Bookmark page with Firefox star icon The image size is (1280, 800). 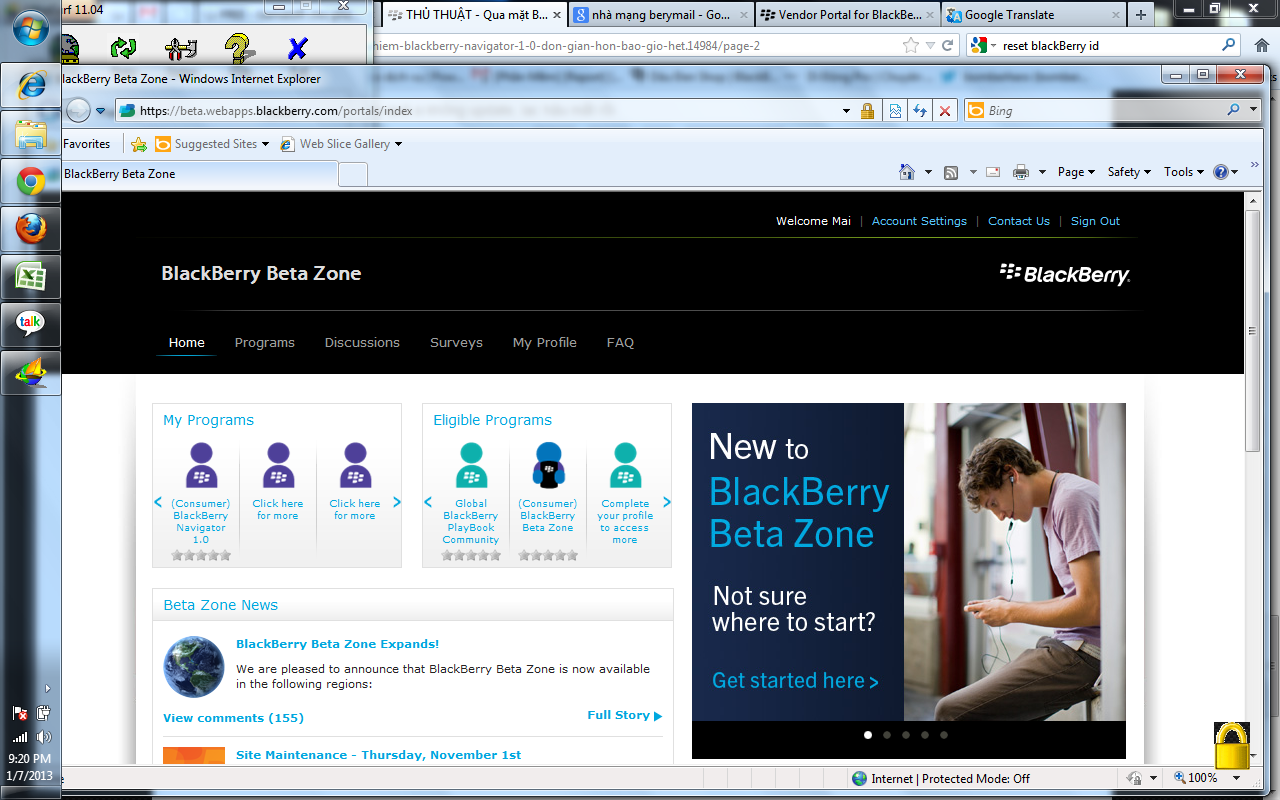click(911, 45)
